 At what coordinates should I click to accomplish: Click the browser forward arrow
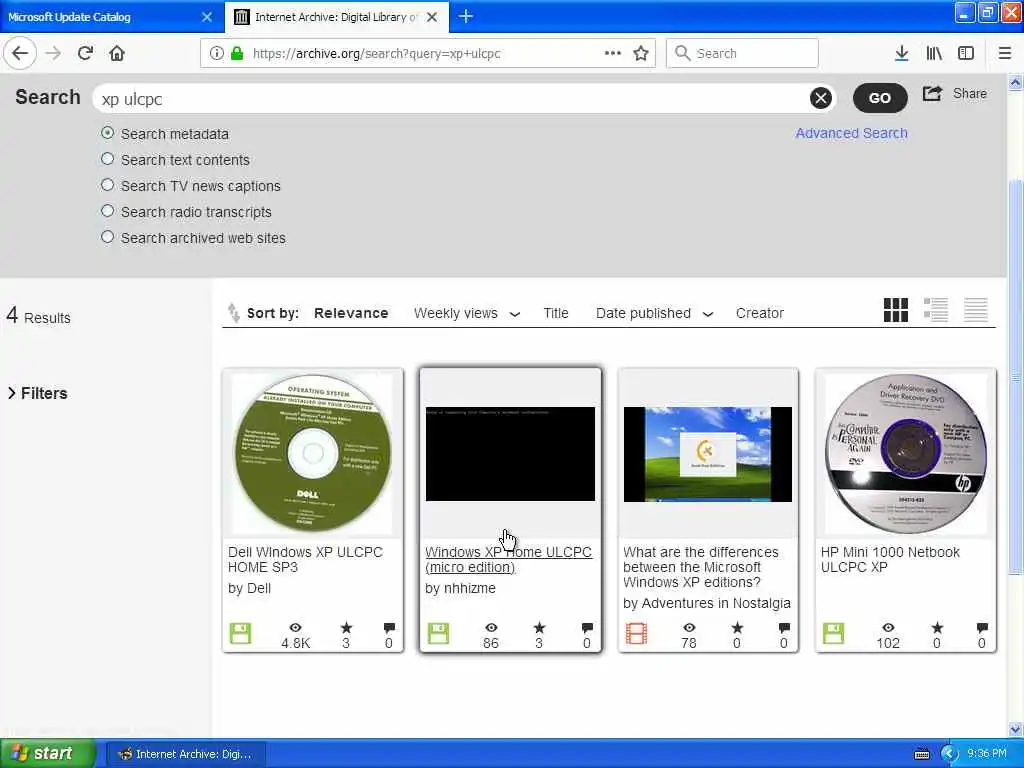pyautogui.click(x=53, y=53)
